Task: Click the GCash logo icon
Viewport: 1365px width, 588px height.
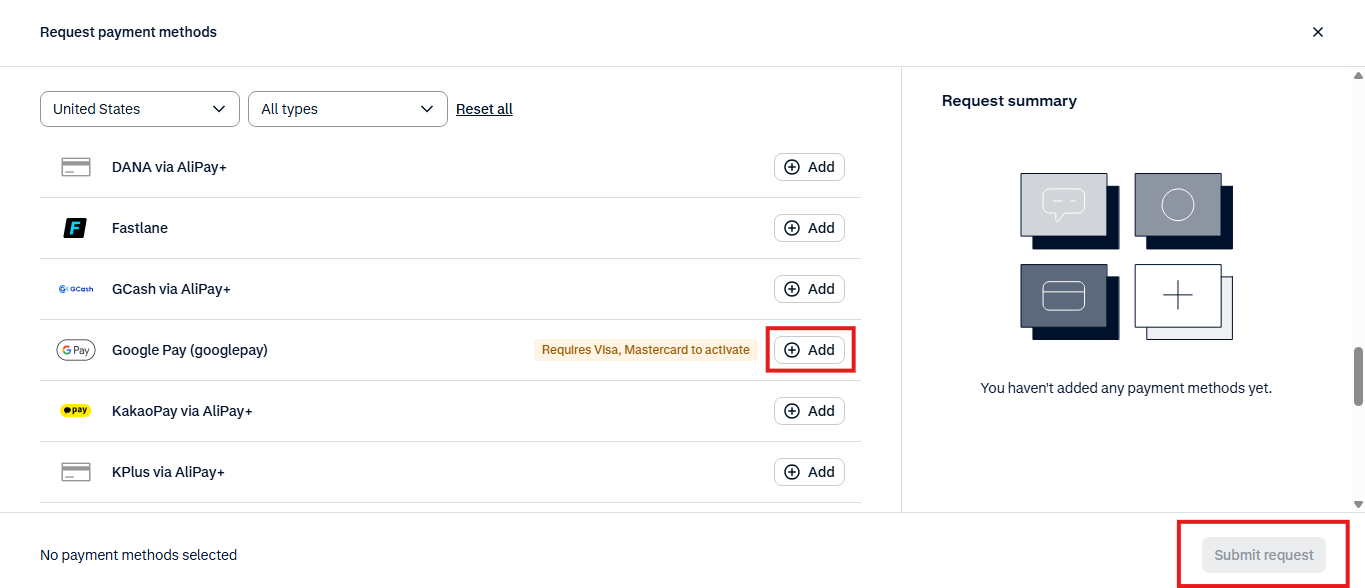Action: tap(76, 289)
